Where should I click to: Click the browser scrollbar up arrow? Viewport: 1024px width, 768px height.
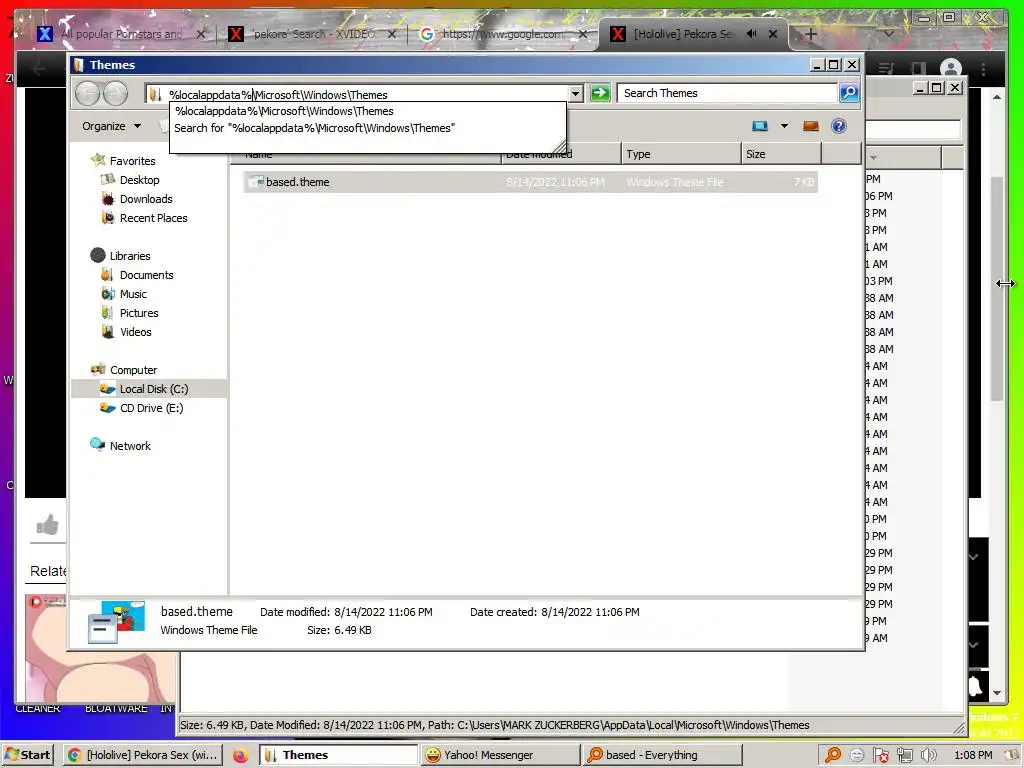(x=997, y=97)
